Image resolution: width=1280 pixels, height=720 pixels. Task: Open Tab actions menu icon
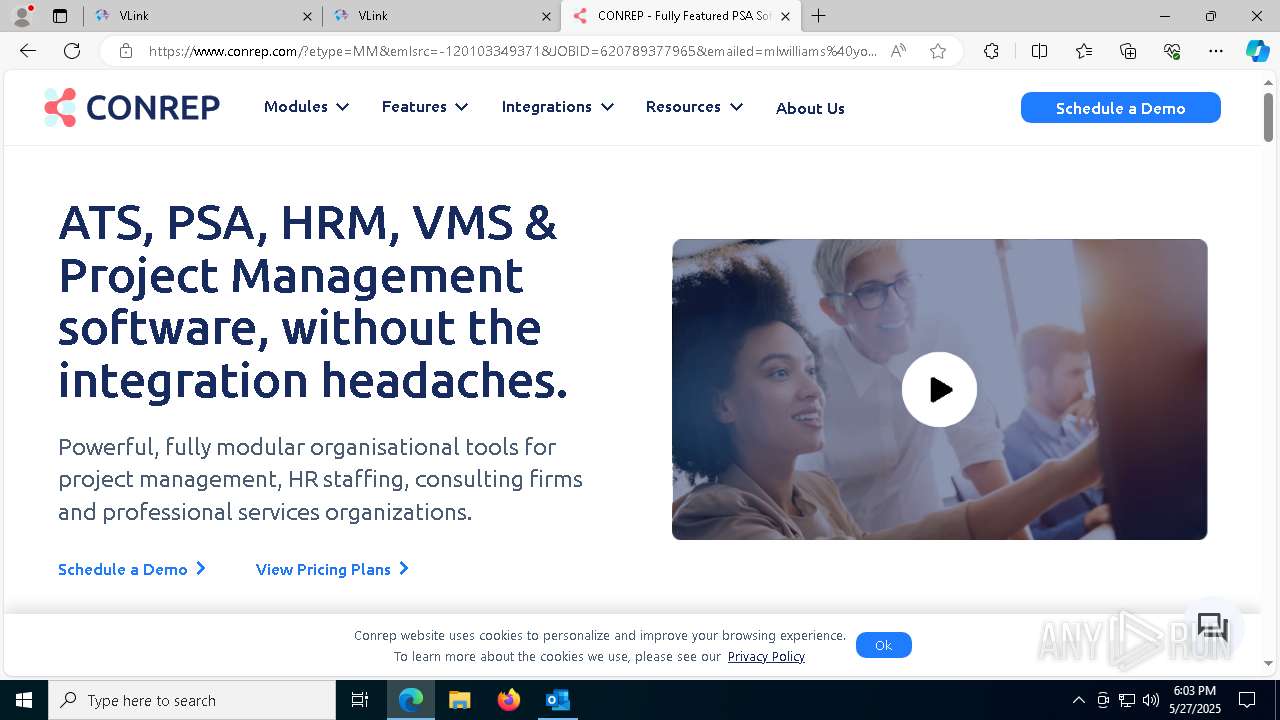pyautogui.click(x=60, y=16)
